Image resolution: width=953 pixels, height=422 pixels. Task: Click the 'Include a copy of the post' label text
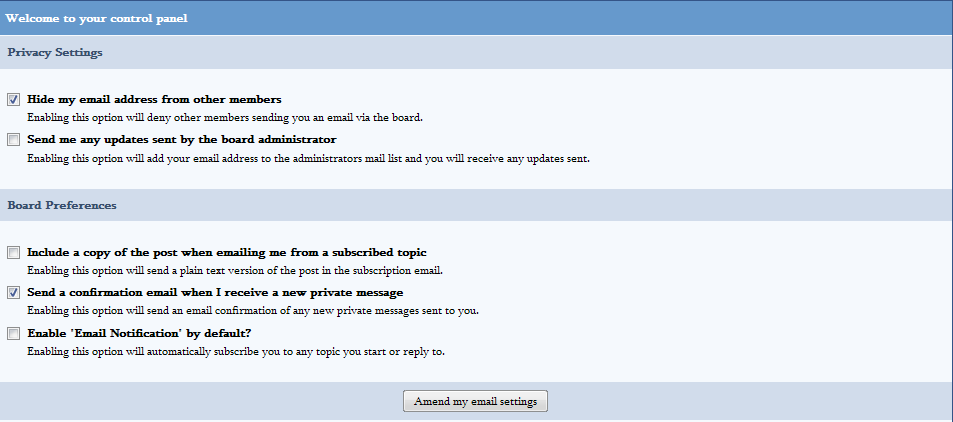227,252
